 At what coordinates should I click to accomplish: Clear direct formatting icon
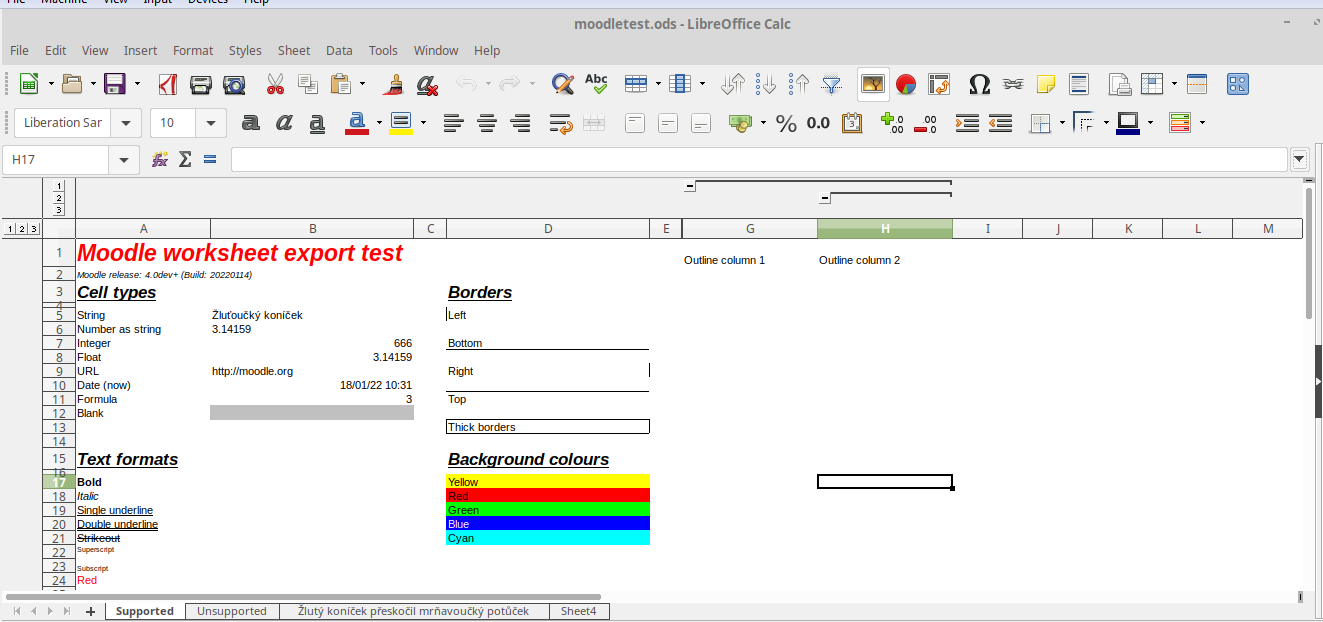coord(427,84)
